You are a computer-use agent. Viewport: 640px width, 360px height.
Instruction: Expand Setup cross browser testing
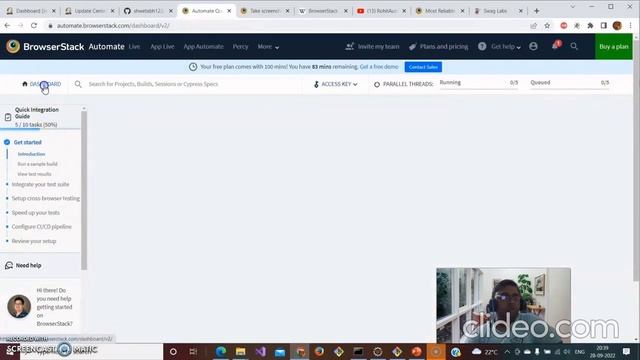coord(46,198)
